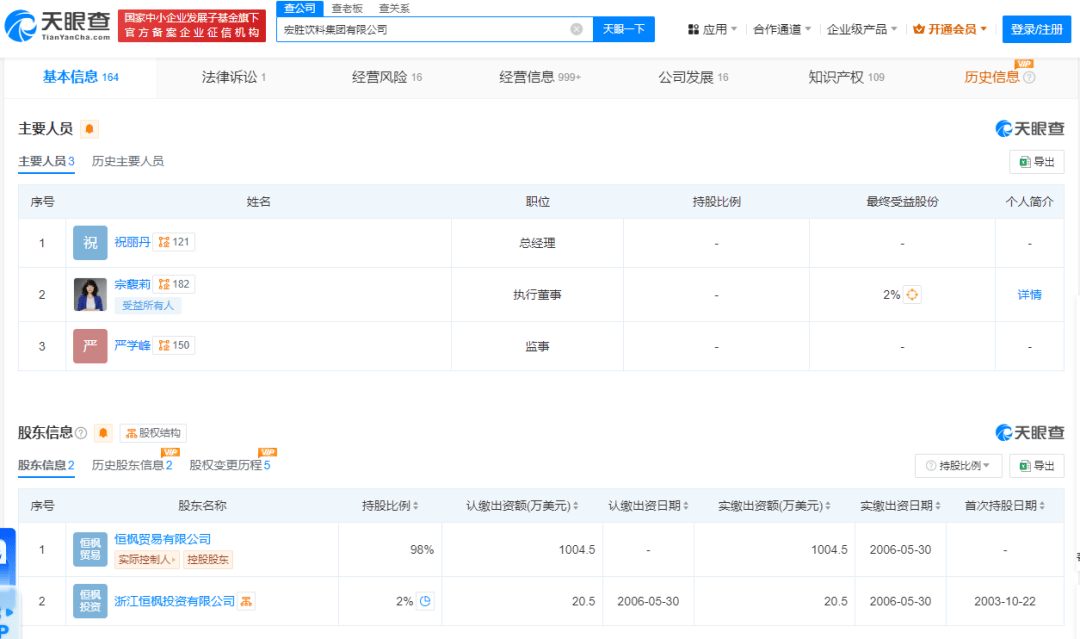Click the 受益所有人 tag under 宗馥莉
The width and height of the screenshot is (1080, 639).
147,305
